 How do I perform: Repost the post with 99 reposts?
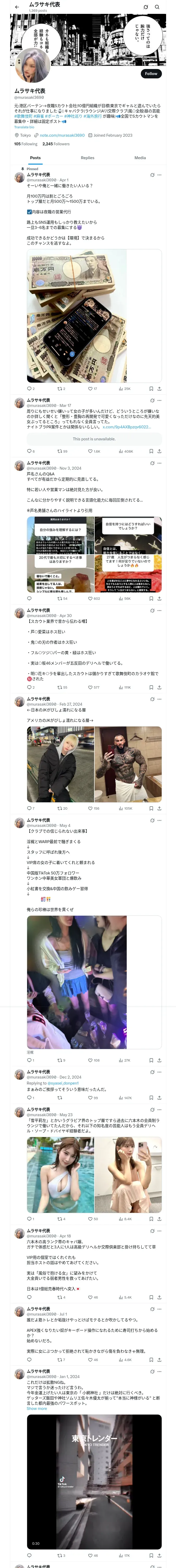click(x=62, y=451)
